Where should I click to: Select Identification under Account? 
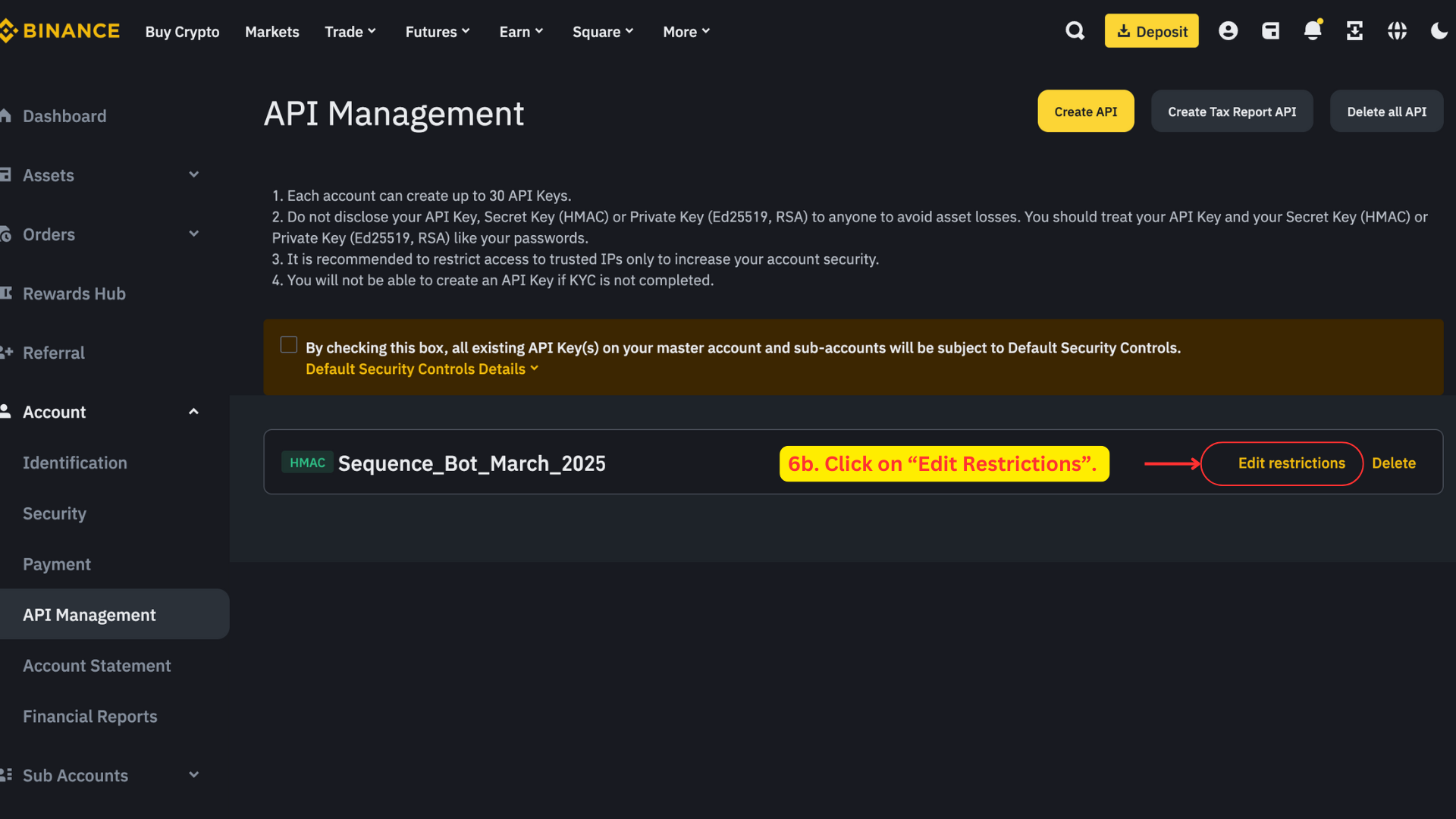click(x=75, y=463)
